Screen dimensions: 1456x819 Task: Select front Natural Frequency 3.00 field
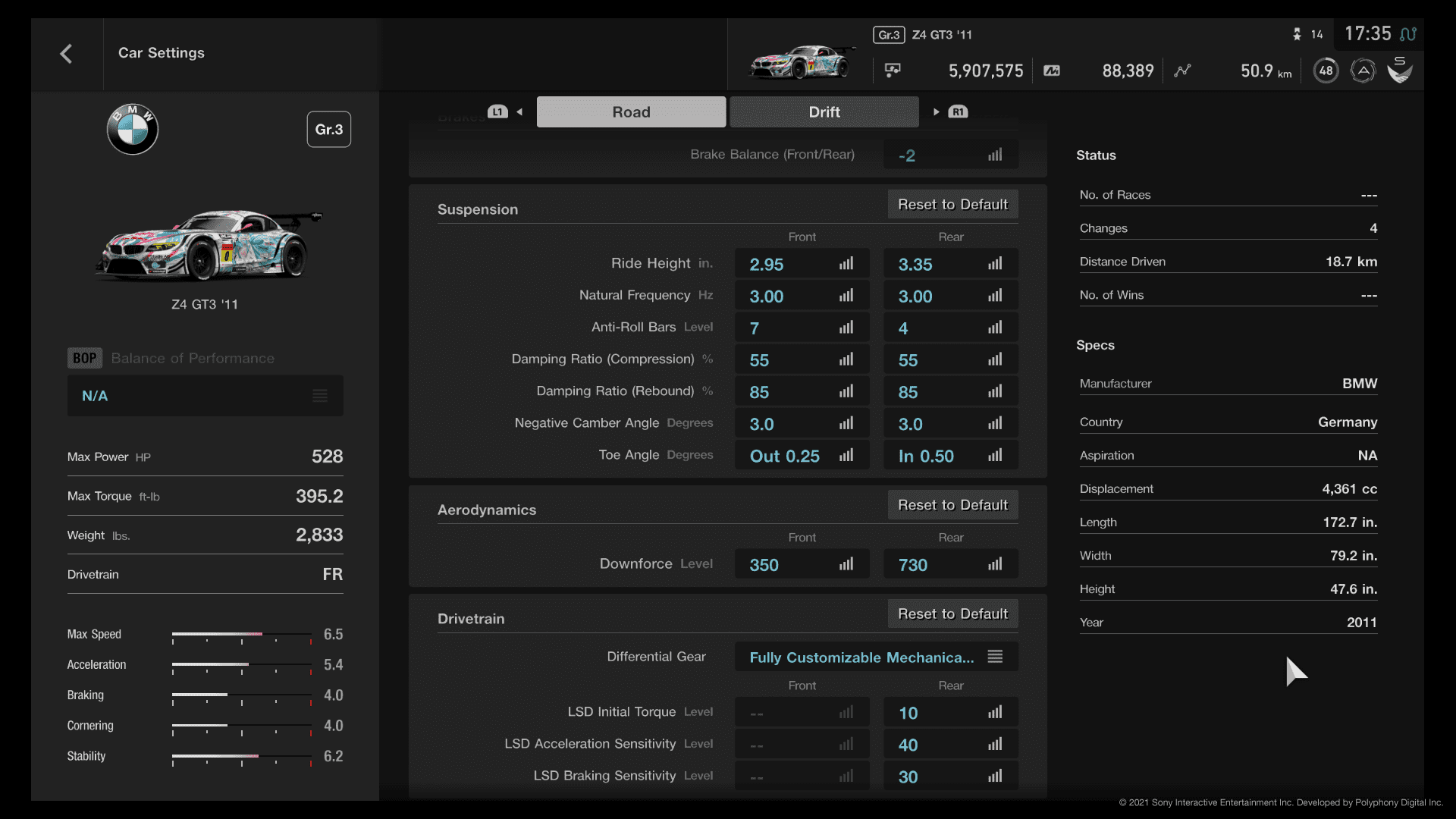(x=802, y=296)
